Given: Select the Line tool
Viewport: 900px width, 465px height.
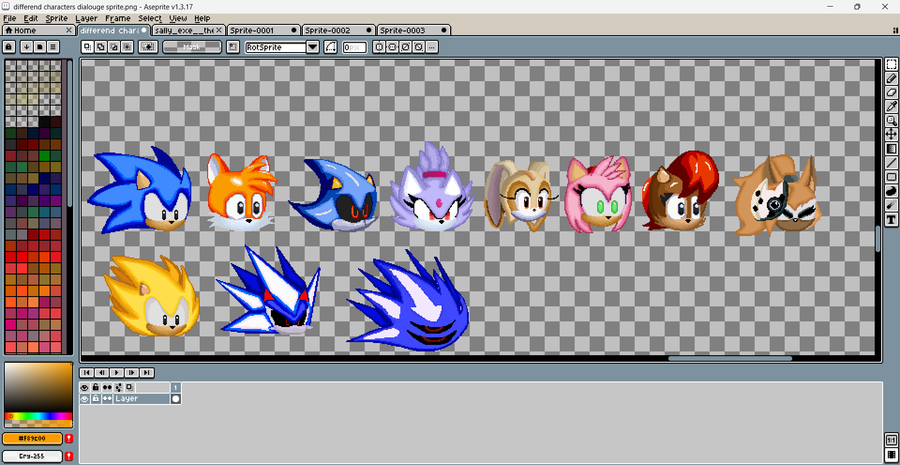Looking at the screenshot, I should coord(891,163).
